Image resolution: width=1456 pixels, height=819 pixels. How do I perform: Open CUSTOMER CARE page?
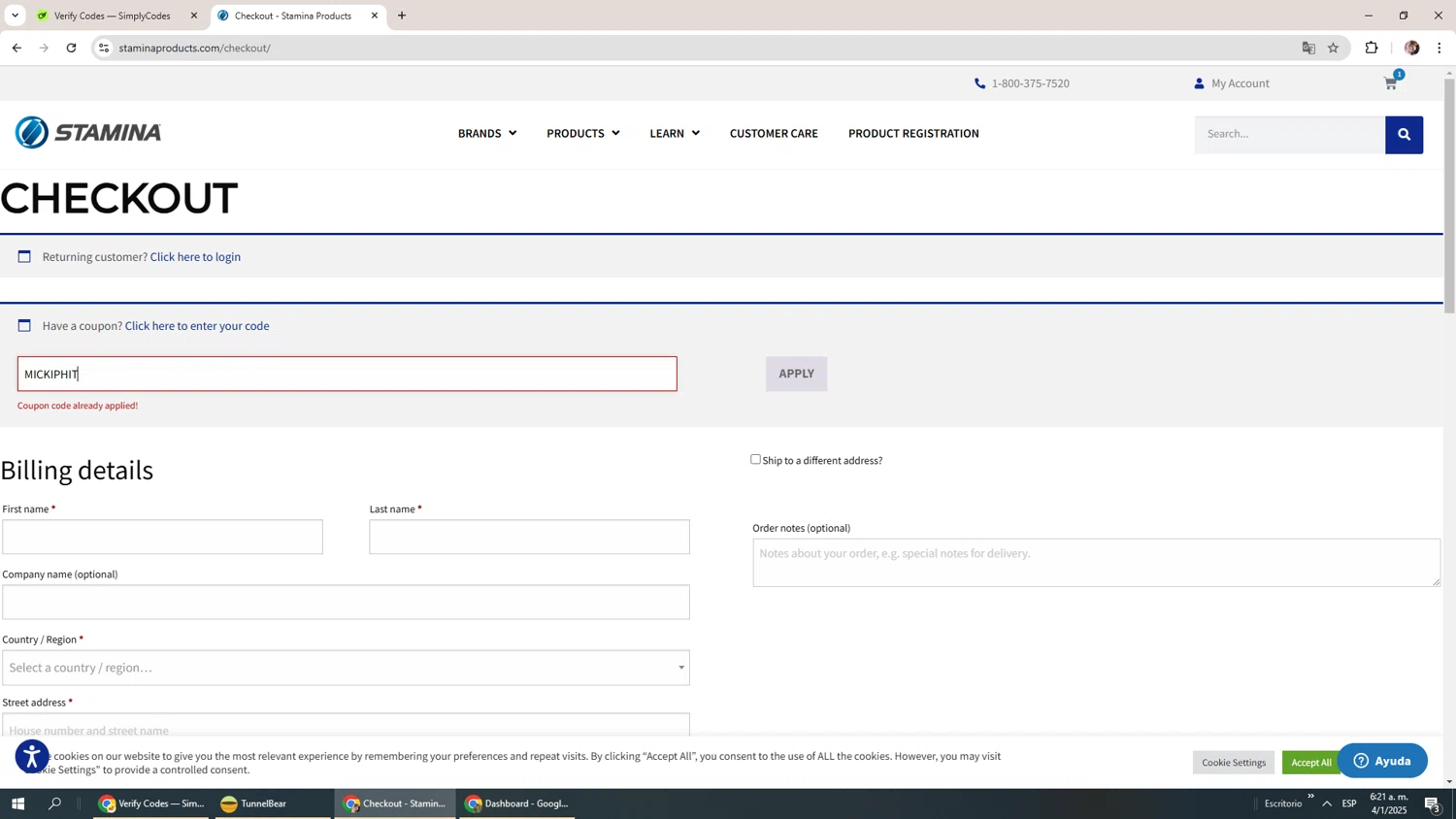coord(774,133)
